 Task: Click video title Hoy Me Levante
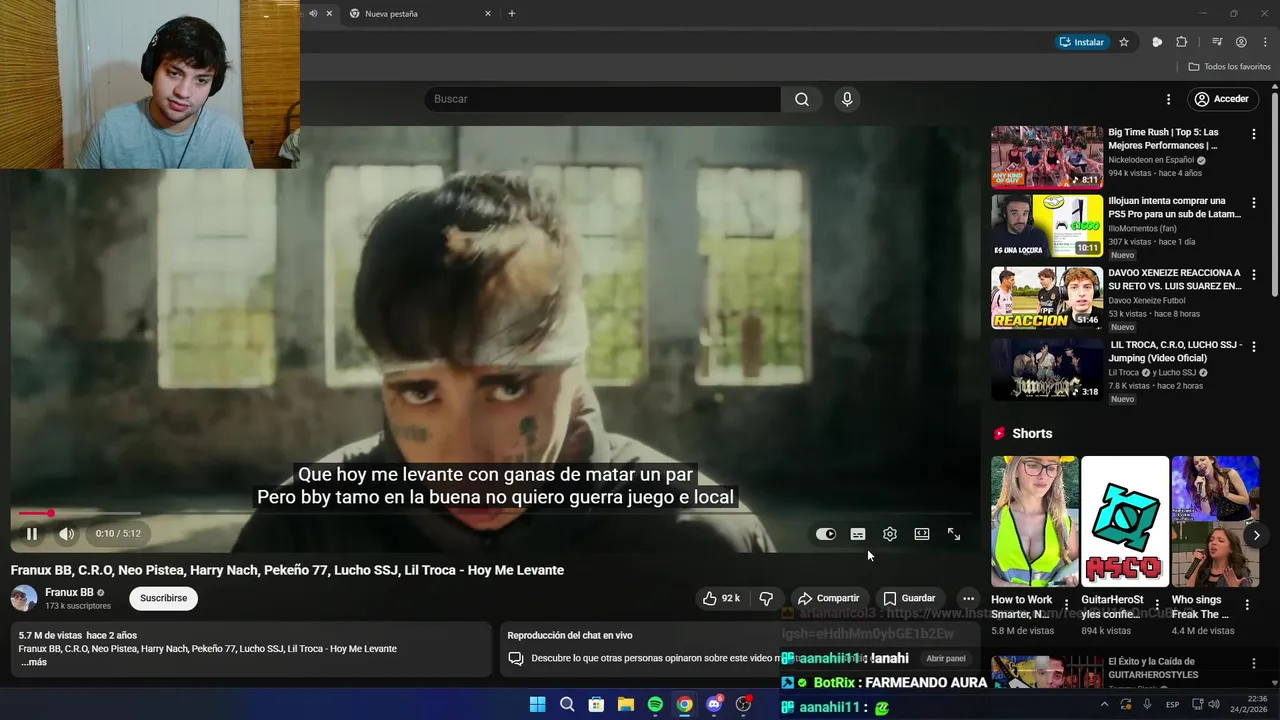(287, 570)
